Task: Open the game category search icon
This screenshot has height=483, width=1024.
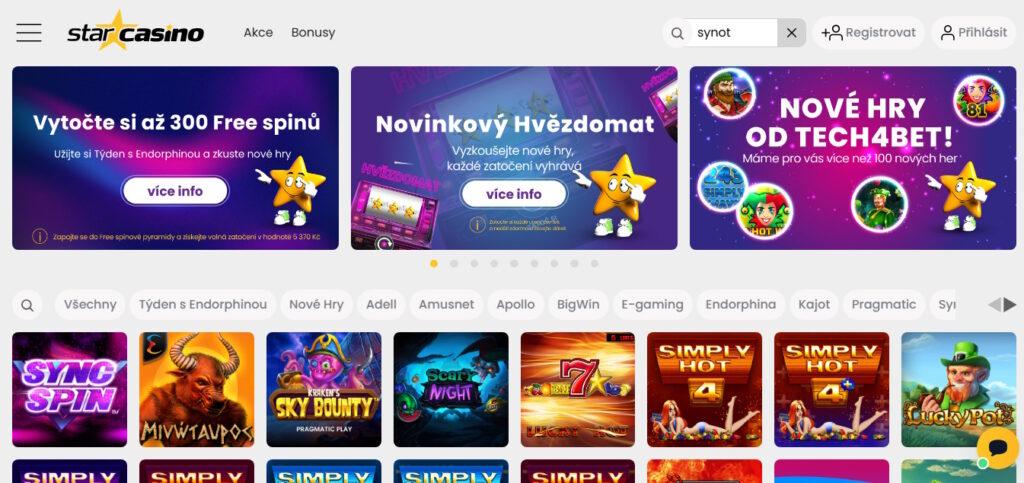Action: click(27, 305)
